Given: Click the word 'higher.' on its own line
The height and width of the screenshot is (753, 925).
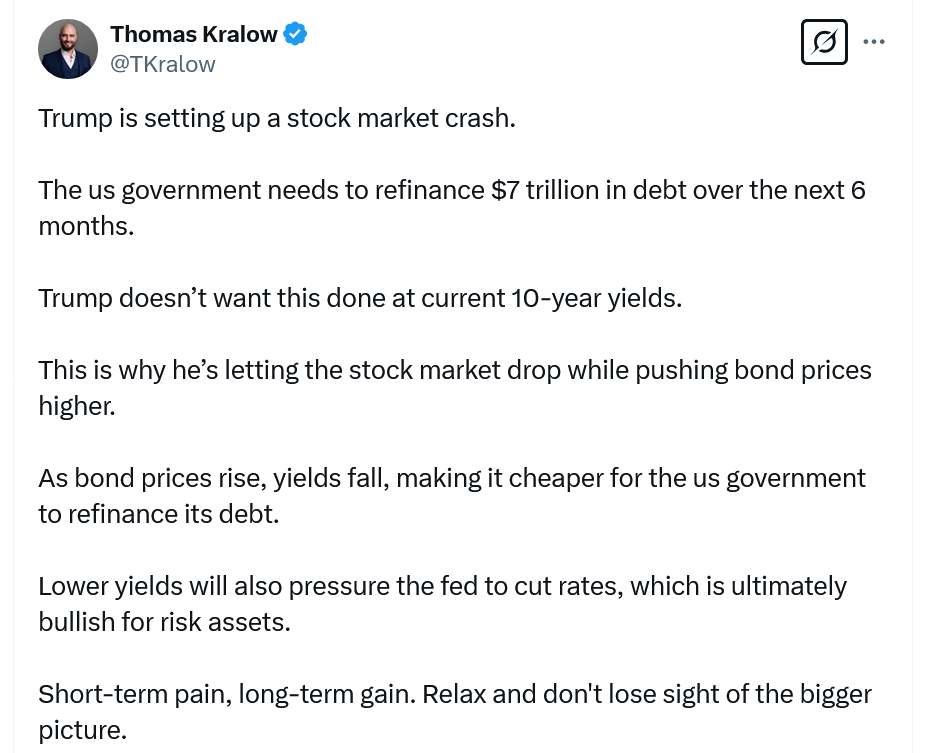Looking at the screenshot, I should coord(77,406).
